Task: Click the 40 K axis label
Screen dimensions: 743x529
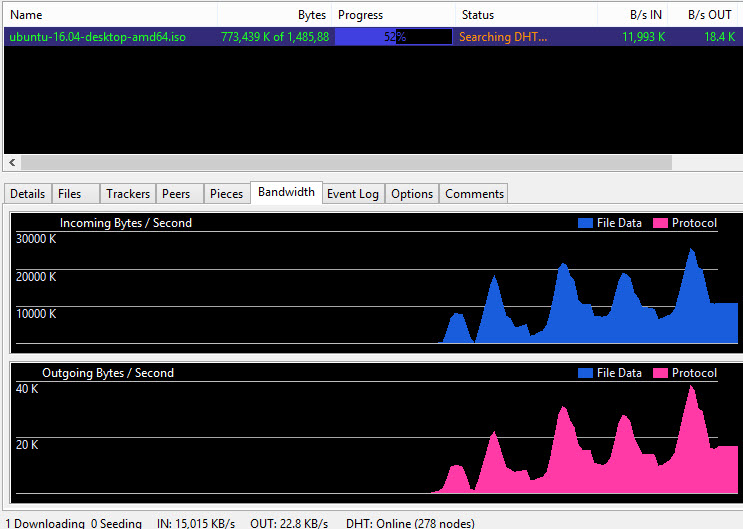Action: pyautogui.click(x=27, y=389)
